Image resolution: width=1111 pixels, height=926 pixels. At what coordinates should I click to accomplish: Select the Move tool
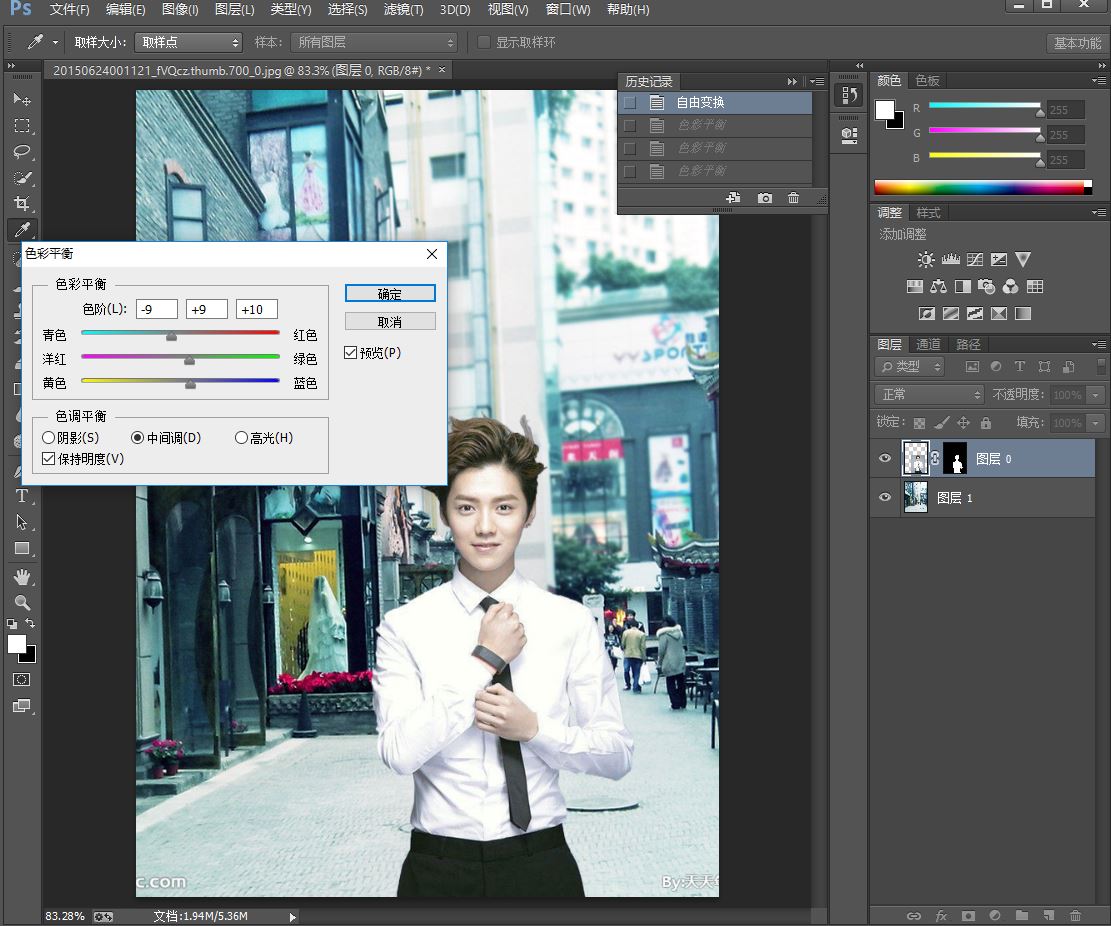coord(21,100)
